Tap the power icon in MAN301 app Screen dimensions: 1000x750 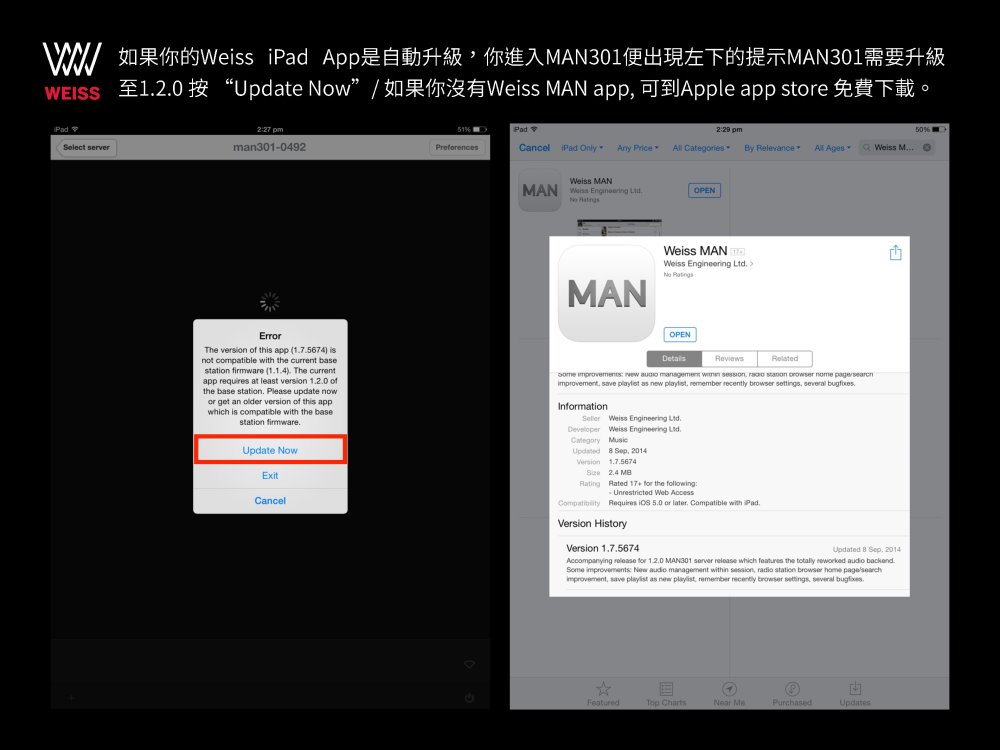point(469,697)
